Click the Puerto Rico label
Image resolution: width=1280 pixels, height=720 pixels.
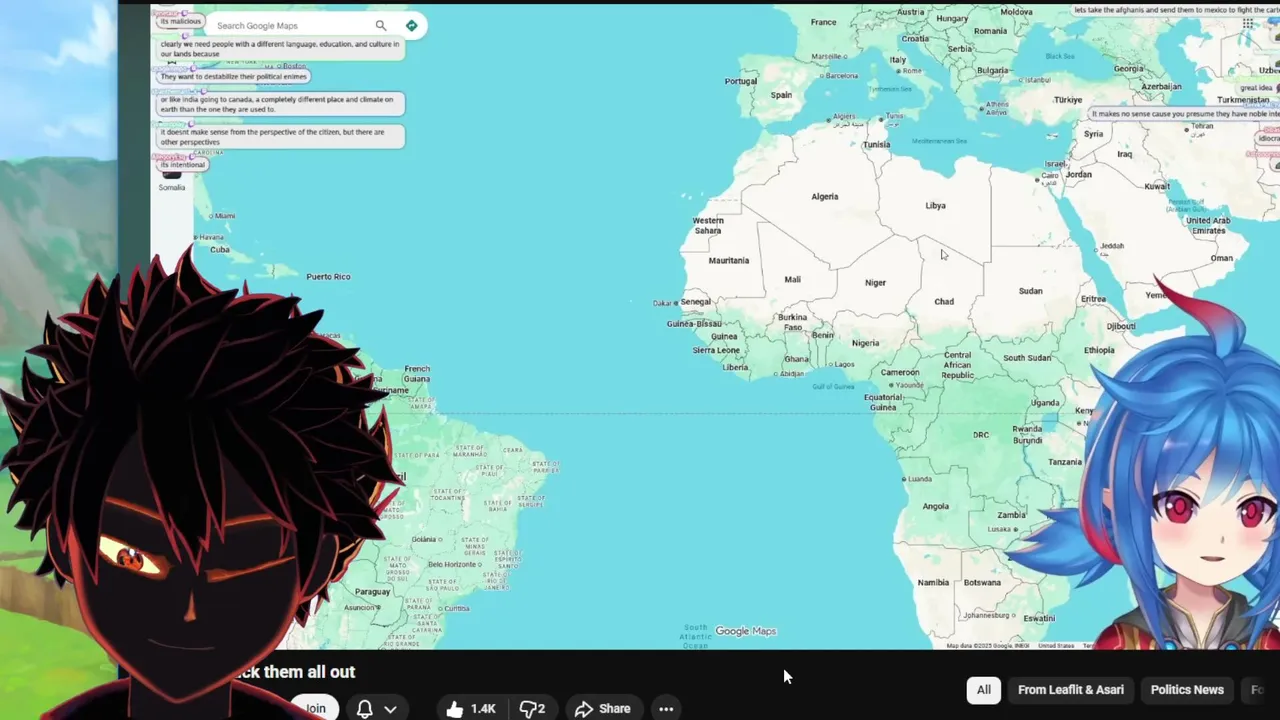(328, 277)
